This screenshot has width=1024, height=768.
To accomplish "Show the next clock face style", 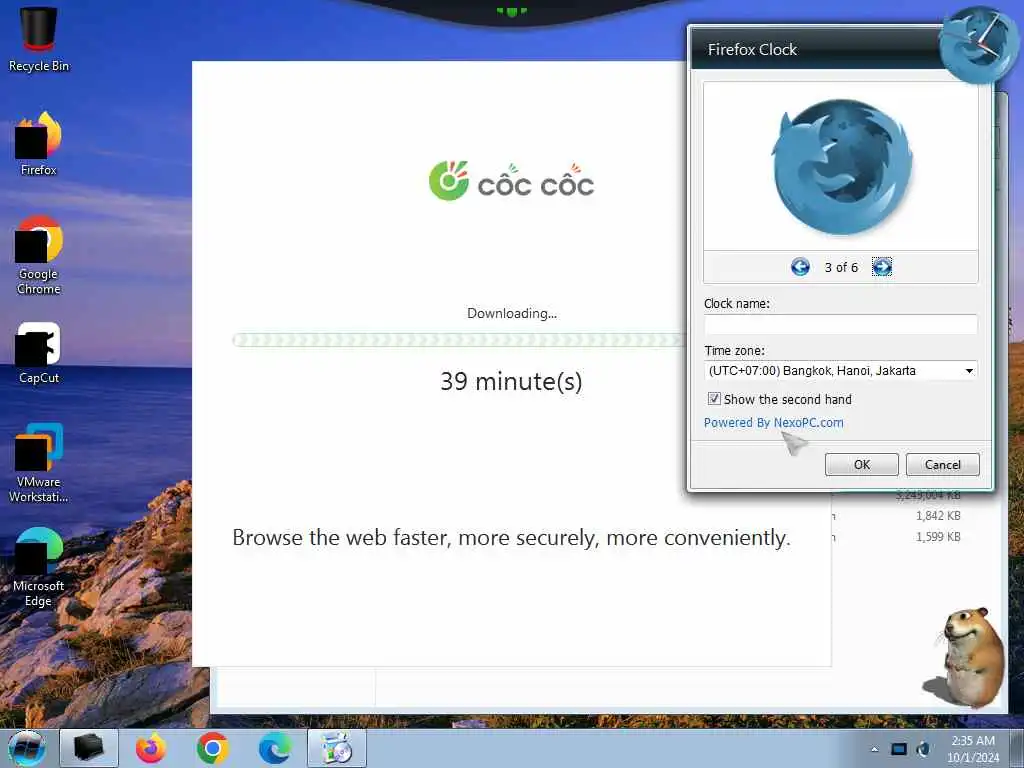I will point(882,266).
